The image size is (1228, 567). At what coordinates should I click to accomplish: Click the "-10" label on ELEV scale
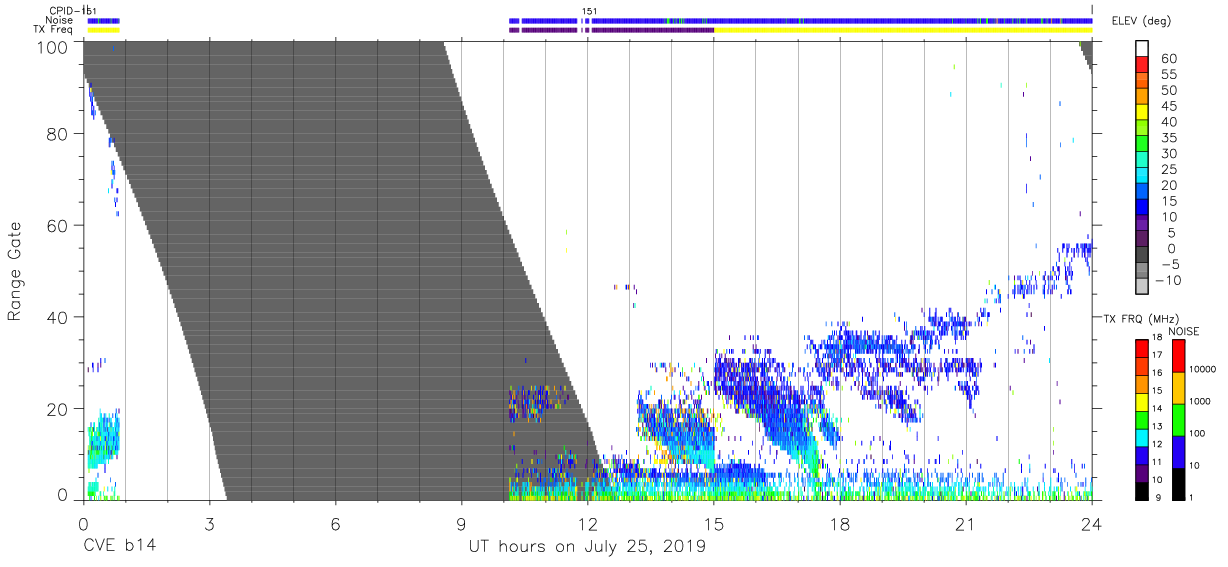click(1168, 281)
